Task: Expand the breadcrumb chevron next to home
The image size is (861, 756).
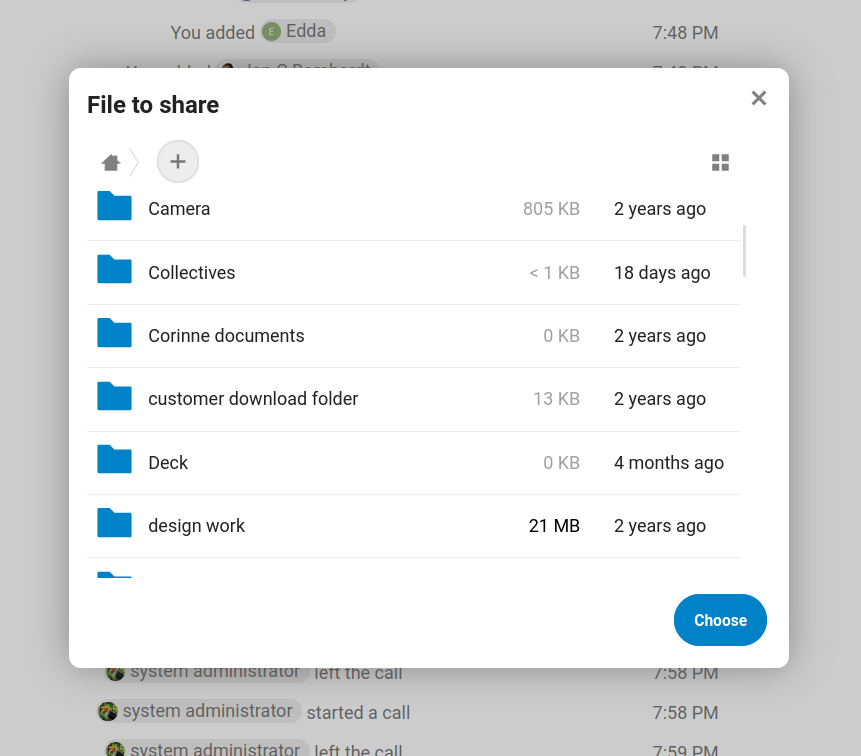Action: point(133,161)
